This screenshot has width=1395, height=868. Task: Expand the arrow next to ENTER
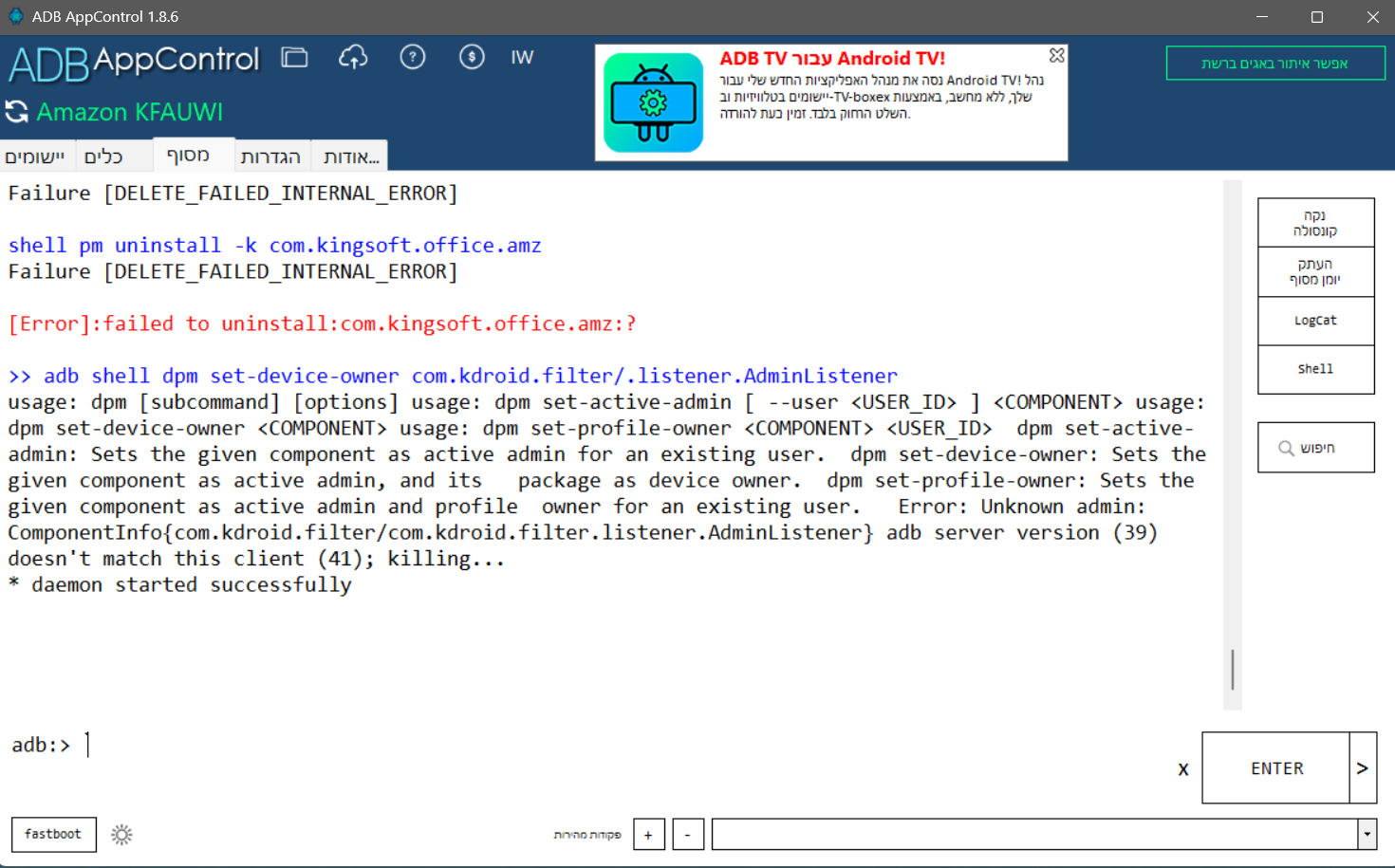[x=1363, y=768]
